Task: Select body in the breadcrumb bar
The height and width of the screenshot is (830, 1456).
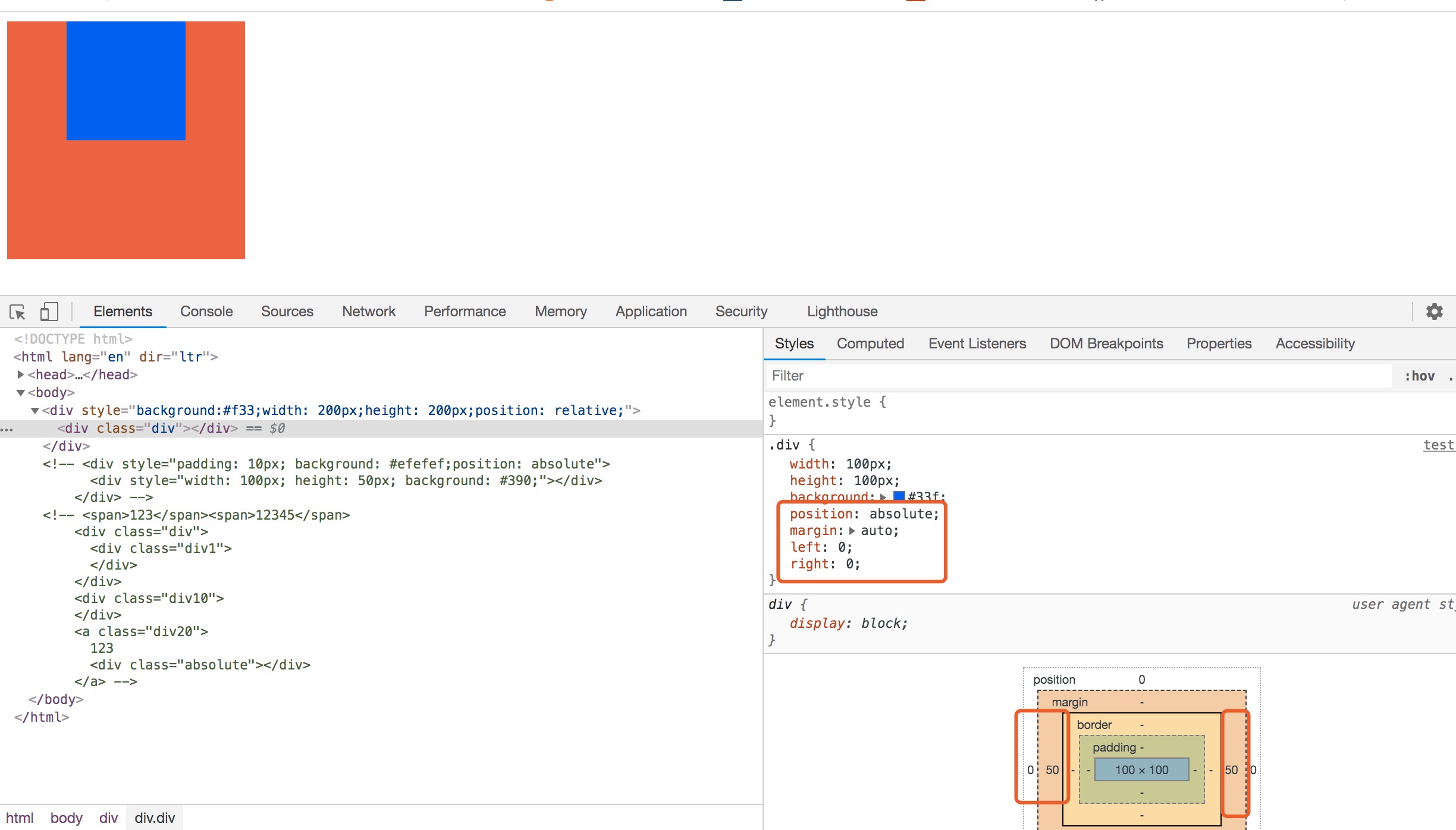Action: (x=66, y=818)
